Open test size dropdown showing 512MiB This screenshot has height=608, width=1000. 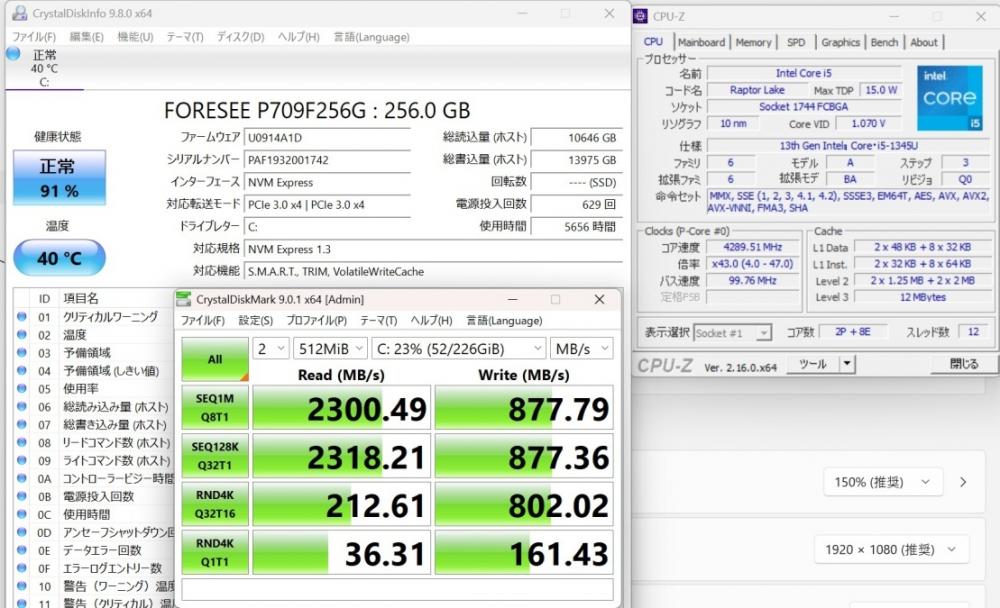[x=330, y=349]
